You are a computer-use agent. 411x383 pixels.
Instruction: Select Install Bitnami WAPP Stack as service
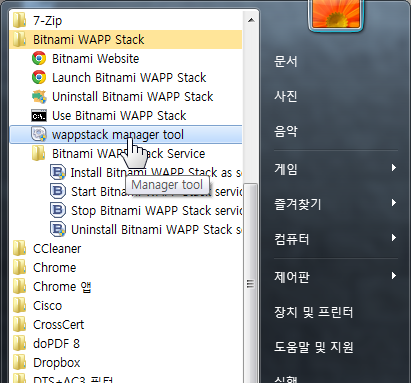[x=156, y=173]
